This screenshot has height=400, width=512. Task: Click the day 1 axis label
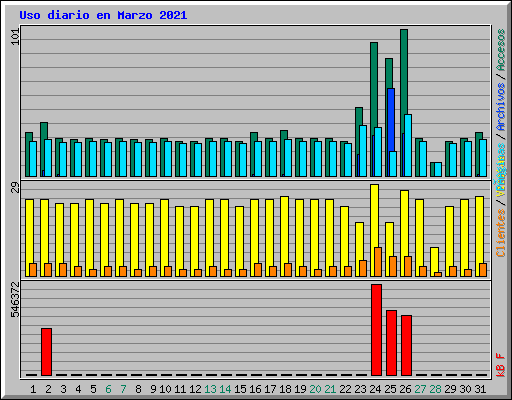tap(33, 389)
